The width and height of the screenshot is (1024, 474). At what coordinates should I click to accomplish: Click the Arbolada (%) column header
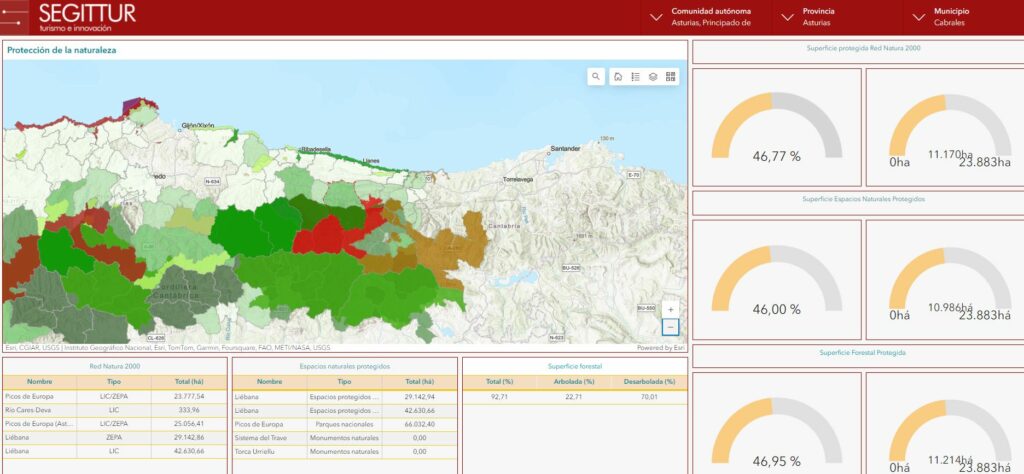pyautogui.click(x=574, y=382)
